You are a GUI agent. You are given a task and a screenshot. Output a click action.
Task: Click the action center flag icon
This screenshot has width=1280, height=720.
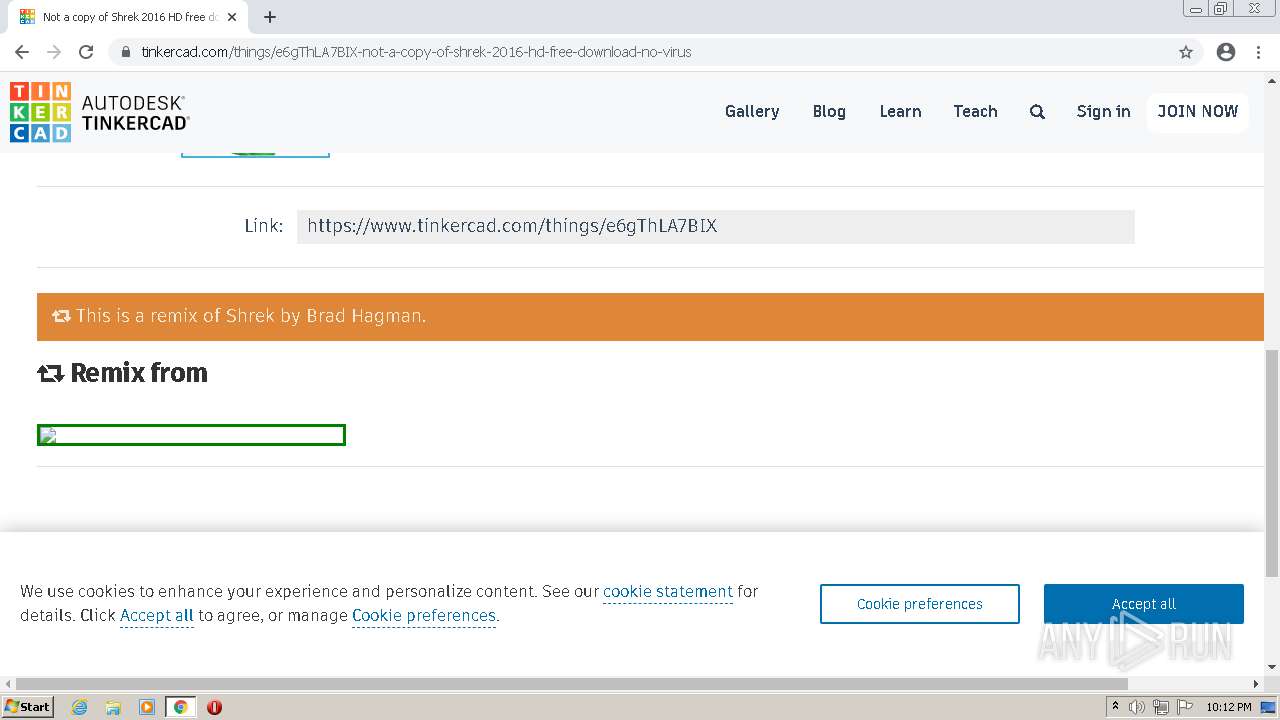point(1184,707)
